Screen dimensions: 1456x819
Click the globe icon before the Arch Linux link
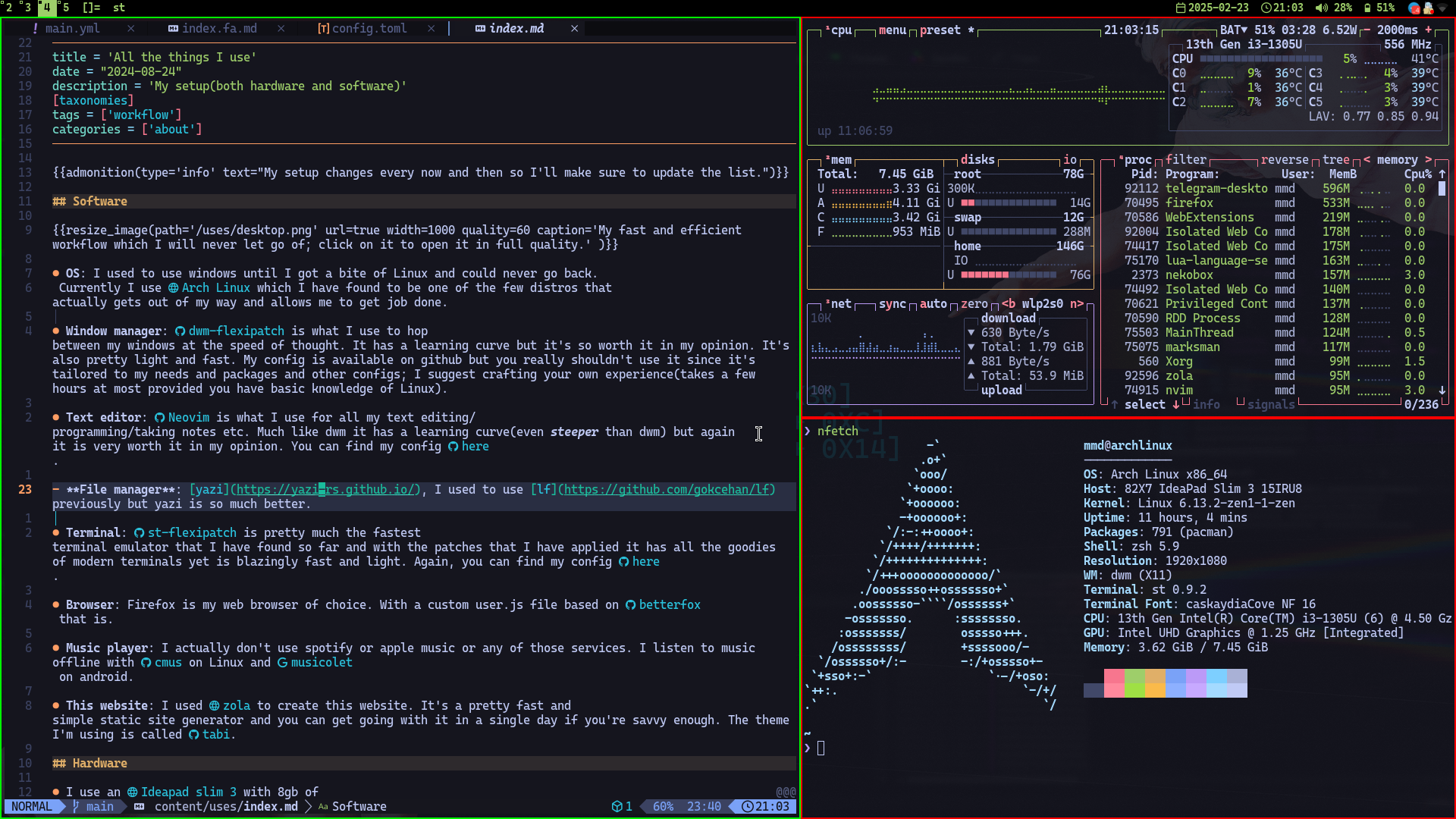[x=173, y=288]
